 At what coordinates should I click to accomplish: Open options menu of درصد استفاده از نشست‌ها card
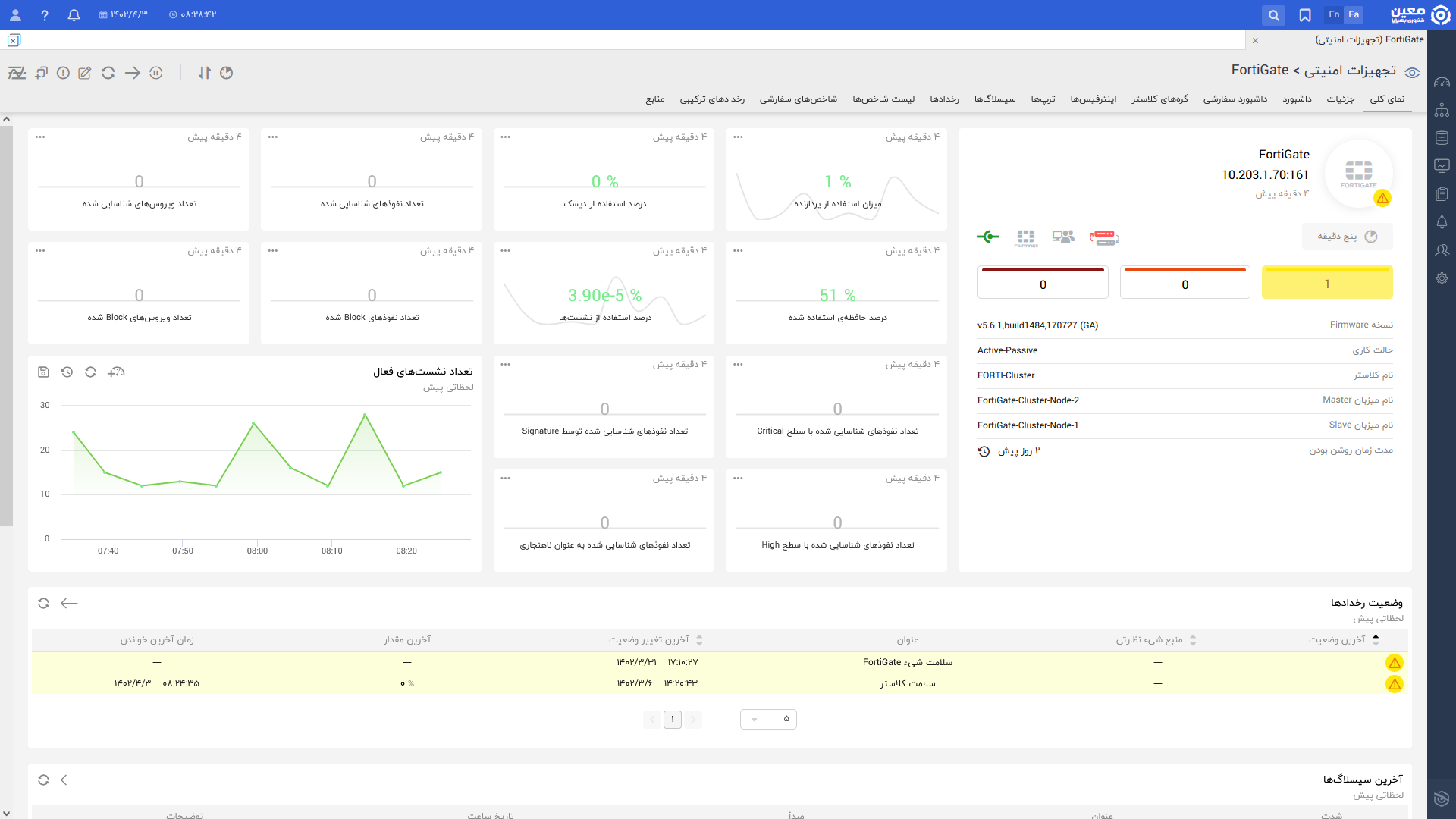(506, 251)
